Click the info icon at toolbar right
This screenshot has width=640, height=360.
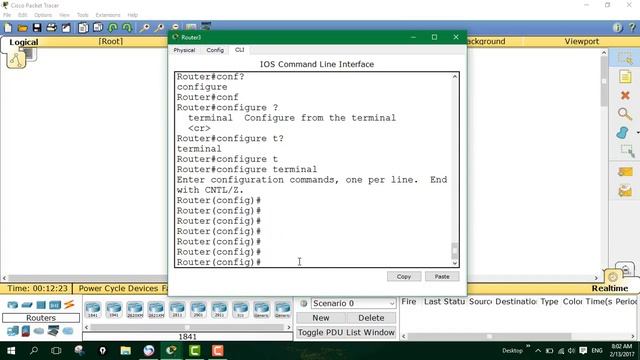tap(617, 27)
